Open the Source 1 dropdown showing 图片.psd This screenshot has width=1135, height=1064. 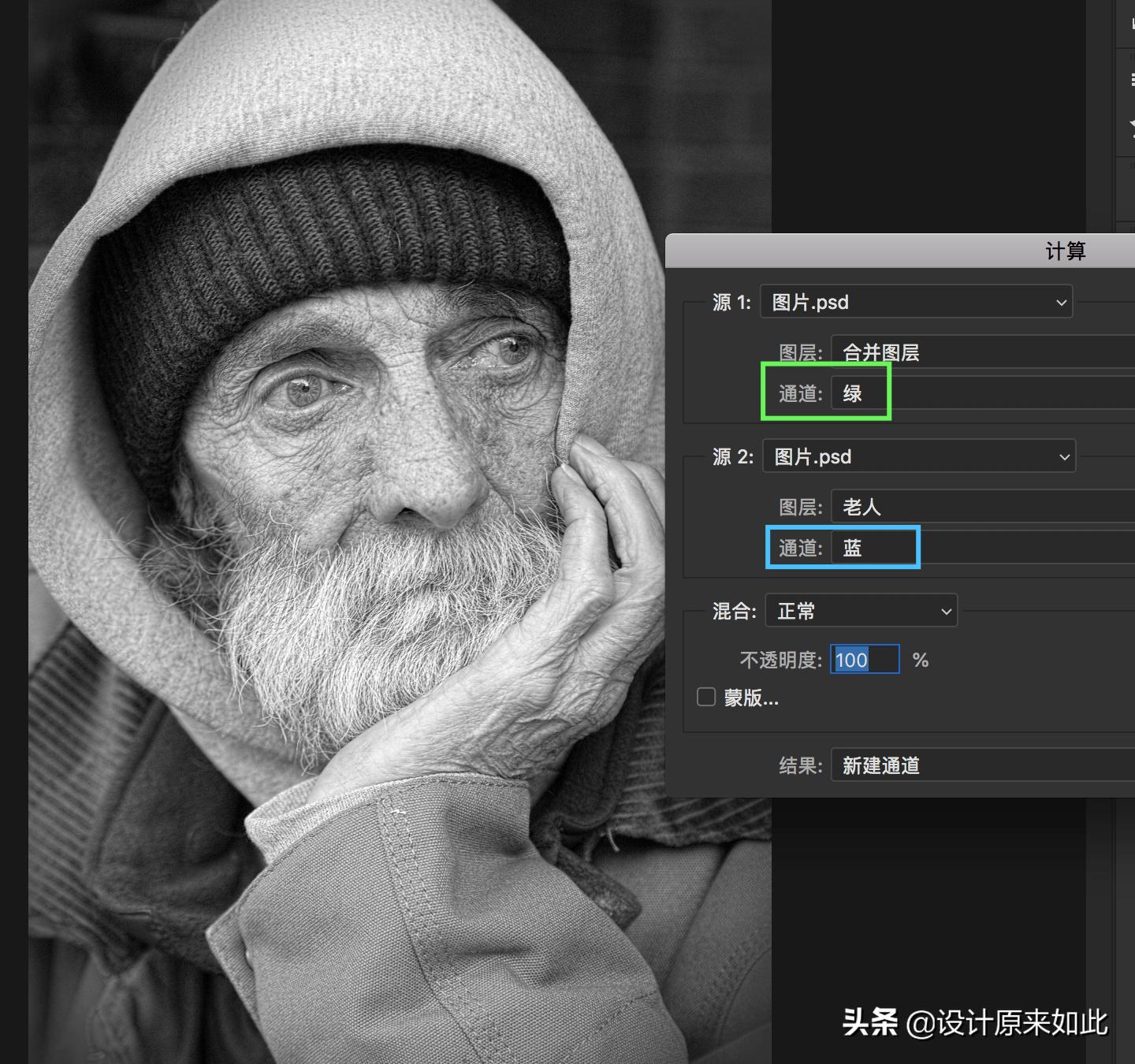(x=916, y=302)
